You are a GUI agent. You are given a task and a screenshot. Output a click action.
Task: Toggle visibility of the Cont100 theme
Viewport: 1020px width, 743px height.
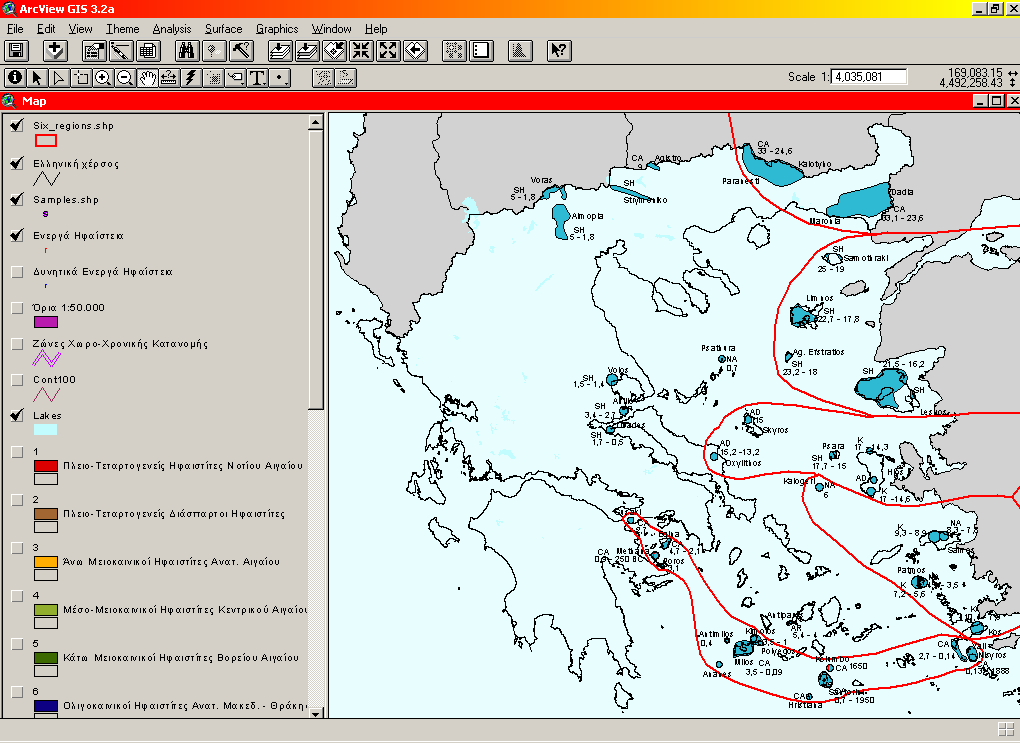click(15, 379)
